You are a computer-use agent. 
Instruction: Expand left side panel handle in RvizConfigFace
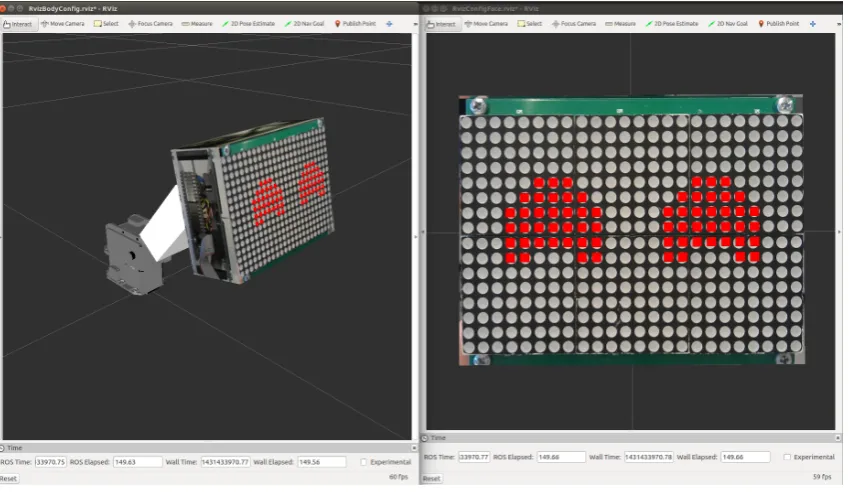pos(423,232)
